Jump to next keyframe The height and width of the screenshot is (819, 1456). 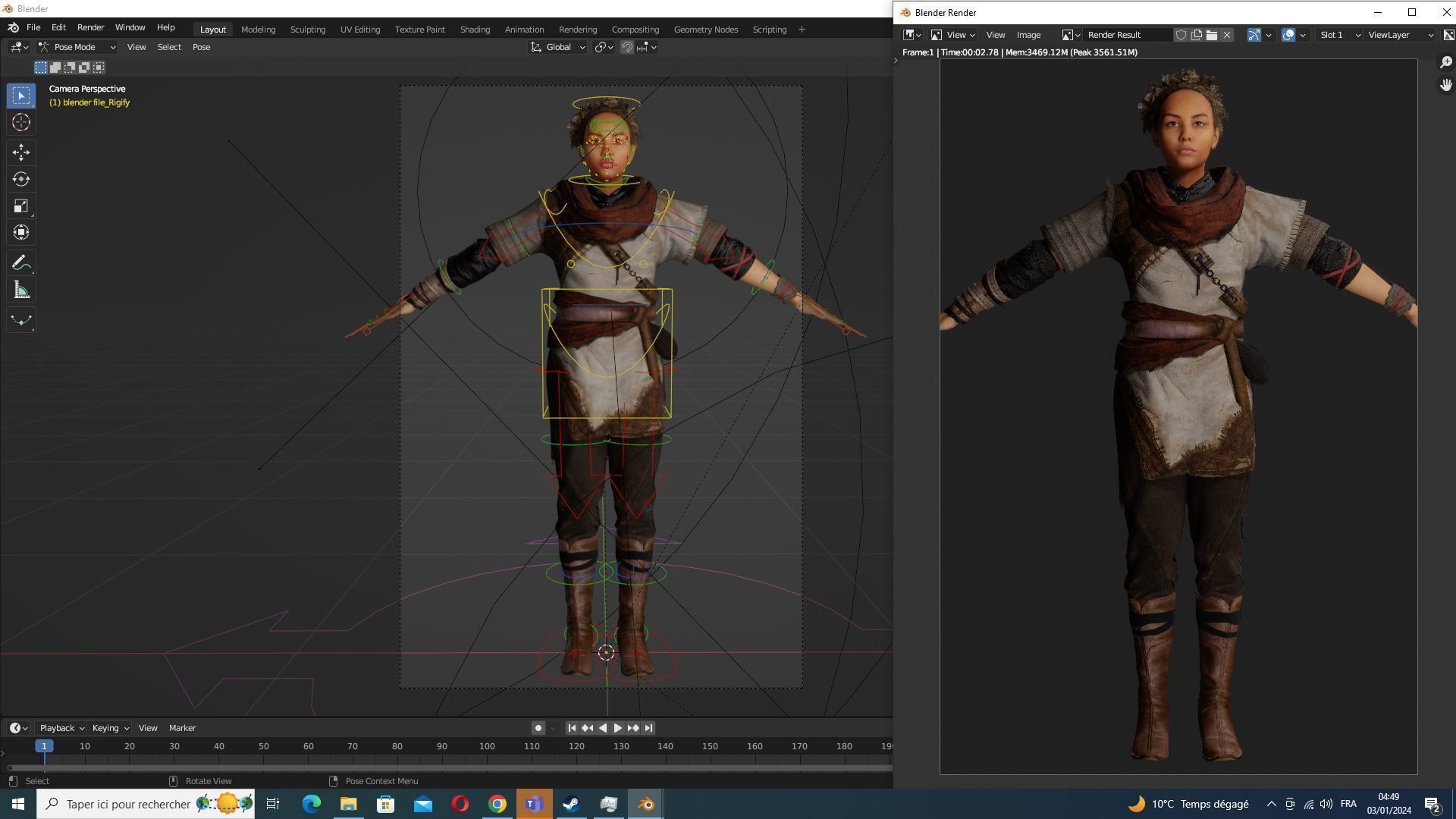coord(632,728)
